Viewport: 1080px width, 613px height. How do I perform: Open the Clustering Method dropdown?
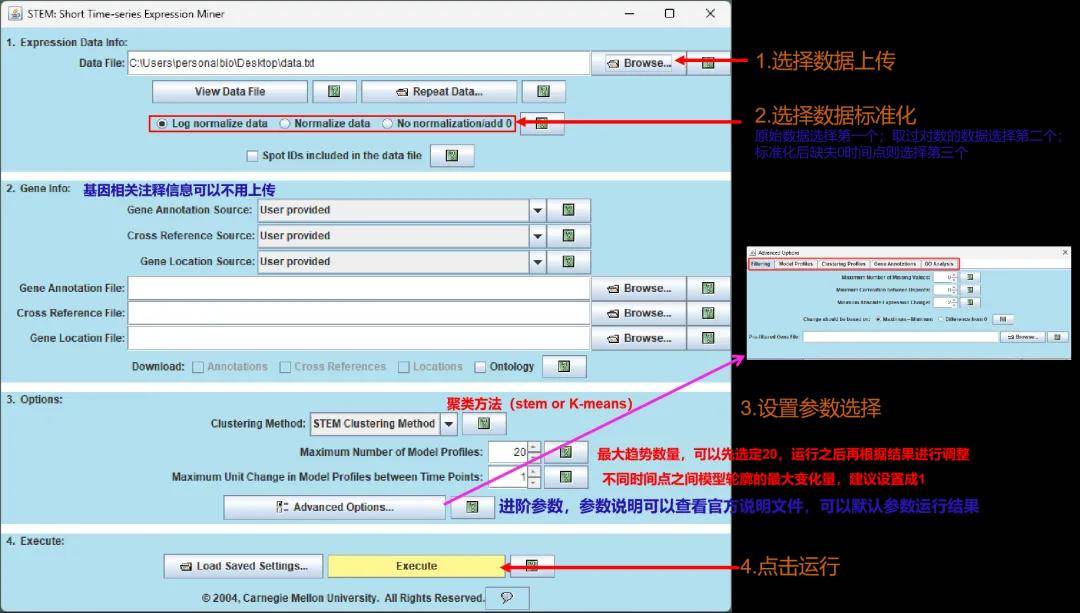(x=449, y=424)
